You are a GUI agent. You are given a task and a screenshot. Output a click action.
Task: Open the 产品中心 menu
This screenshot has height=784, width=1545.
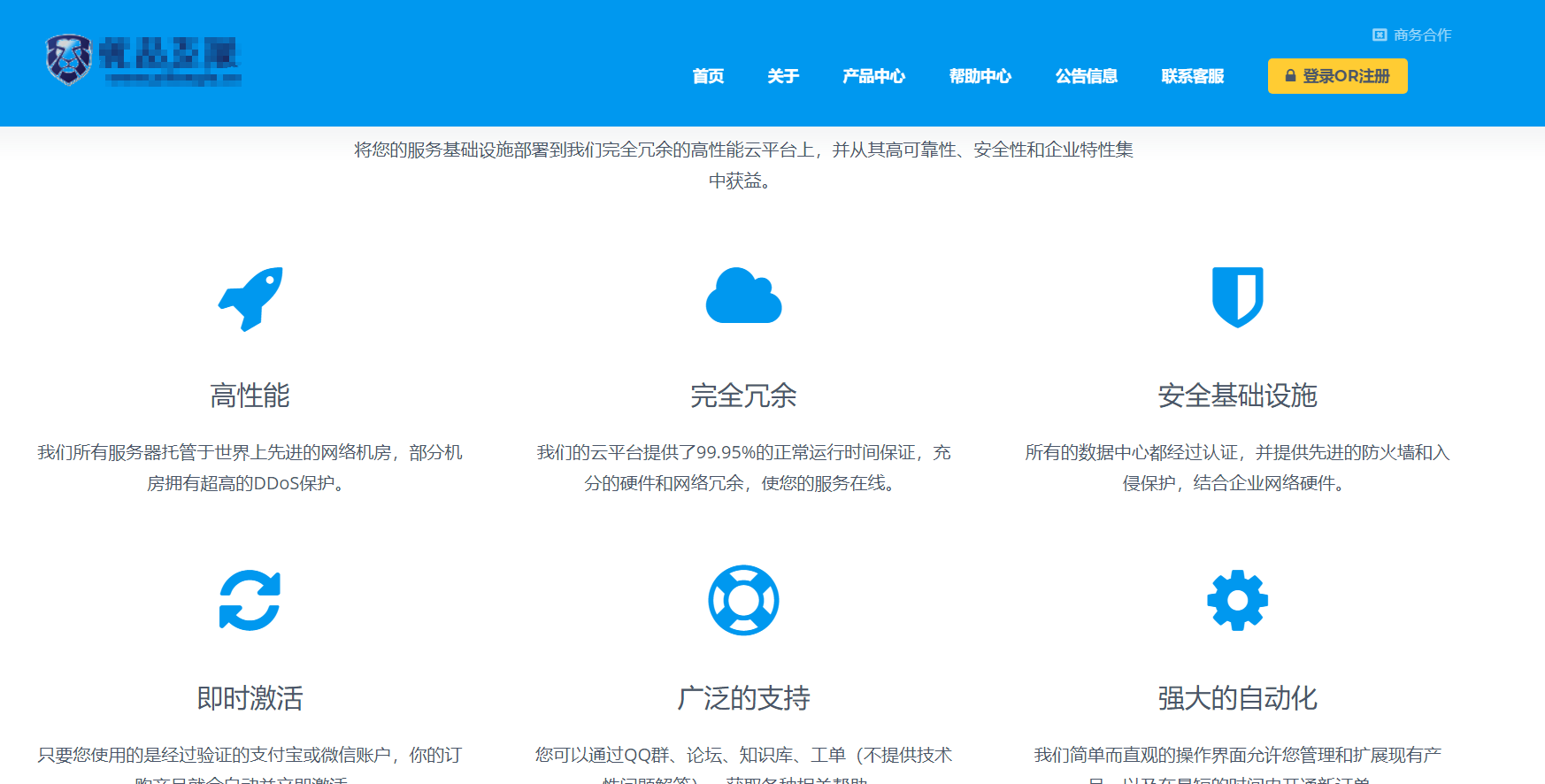coord(873,76)
